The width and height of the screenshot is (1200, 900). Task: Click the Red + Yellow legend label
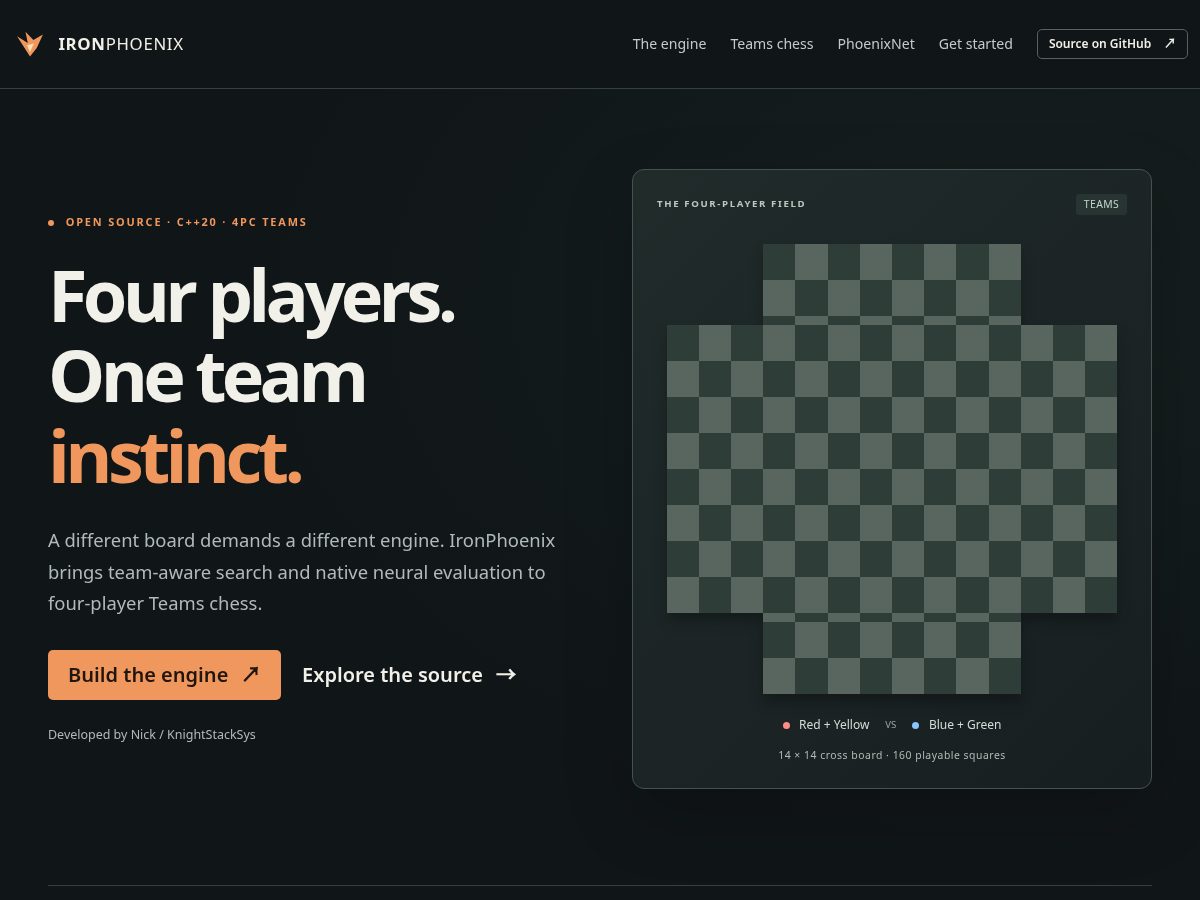click(834, 725)
